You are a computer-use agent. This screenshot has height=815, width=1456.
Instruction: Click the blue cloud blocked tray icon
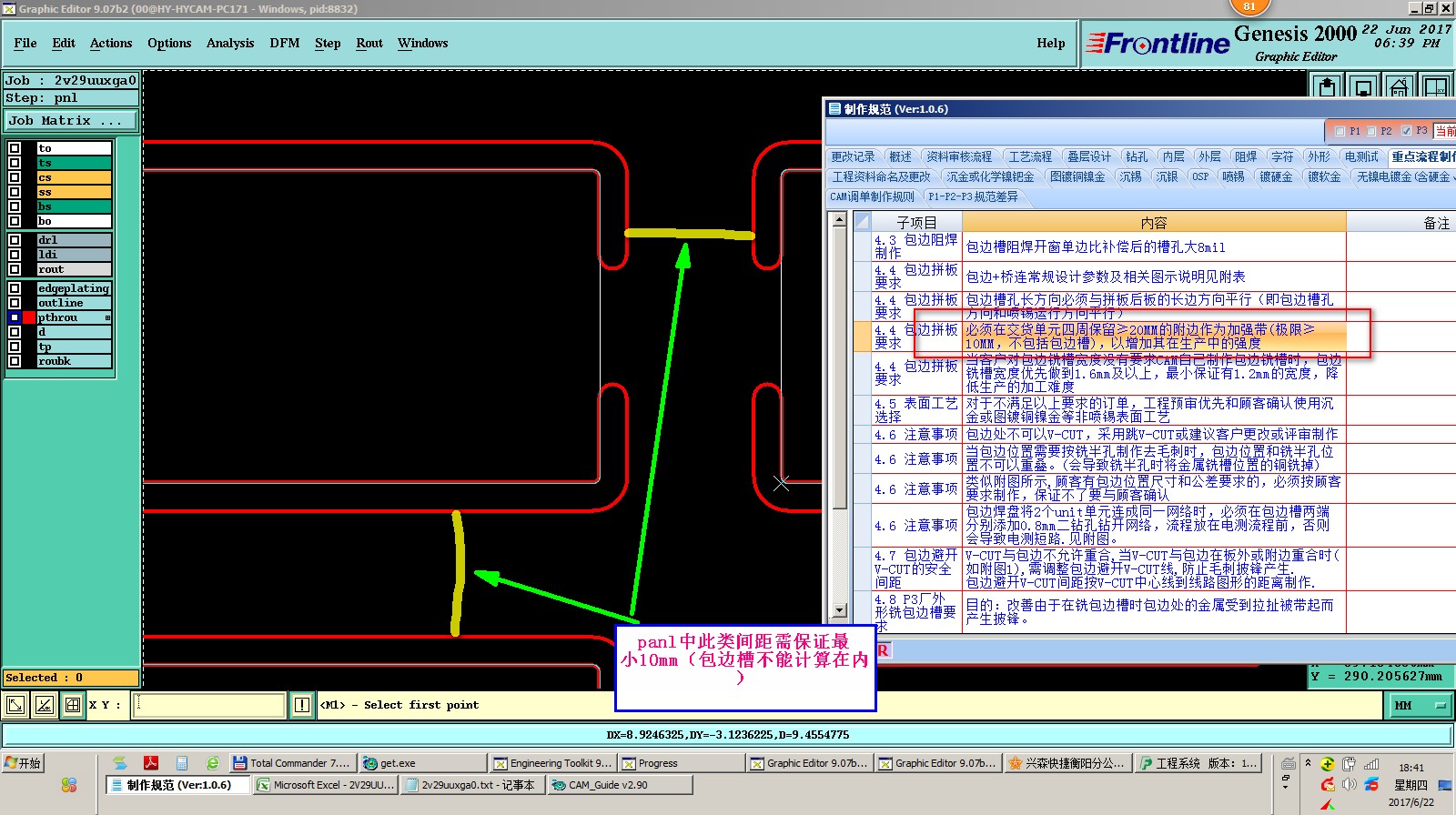(x=1371, y=784)
